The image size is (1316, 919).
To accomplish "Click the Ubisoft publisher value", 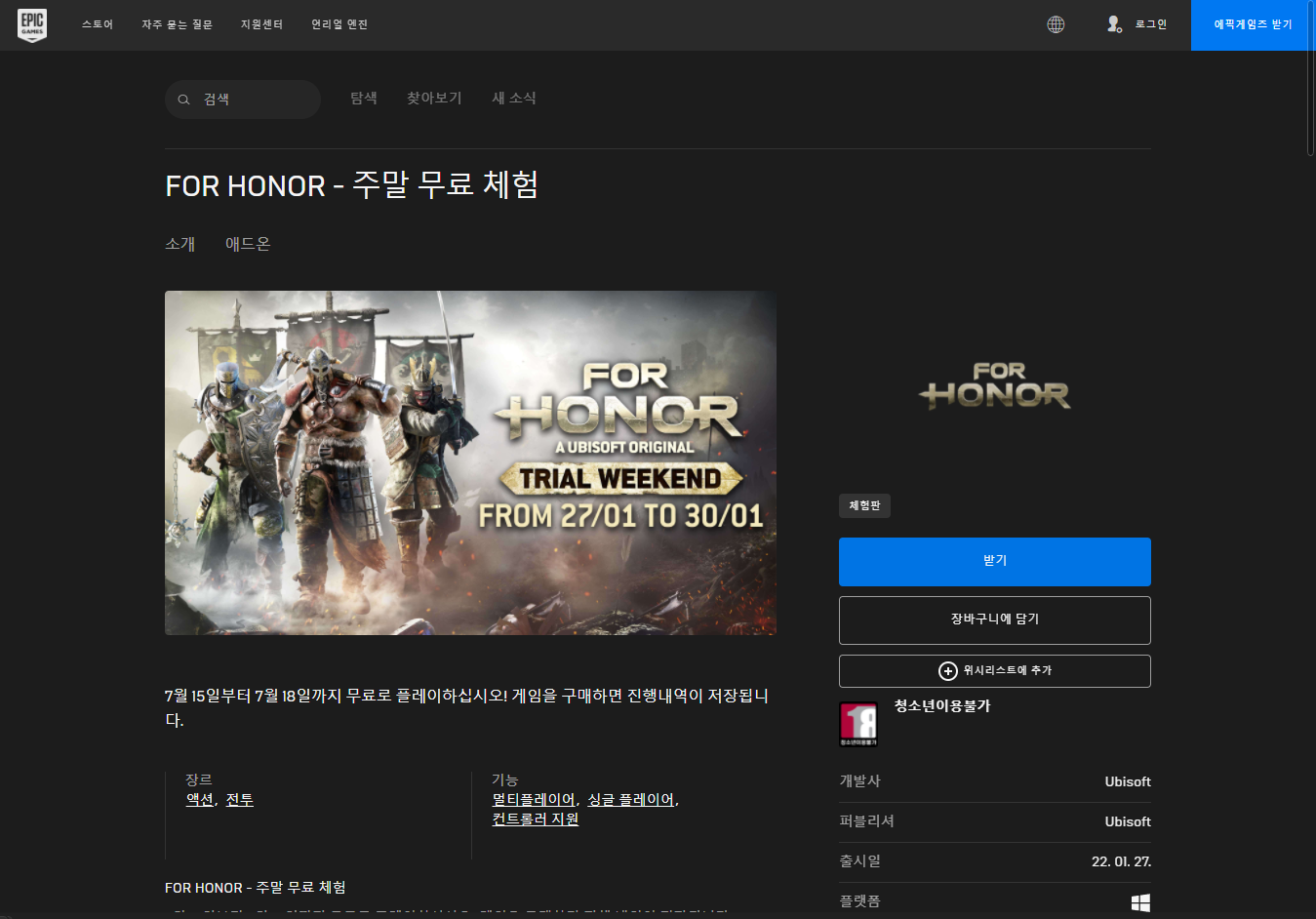I will [1128, 822].
